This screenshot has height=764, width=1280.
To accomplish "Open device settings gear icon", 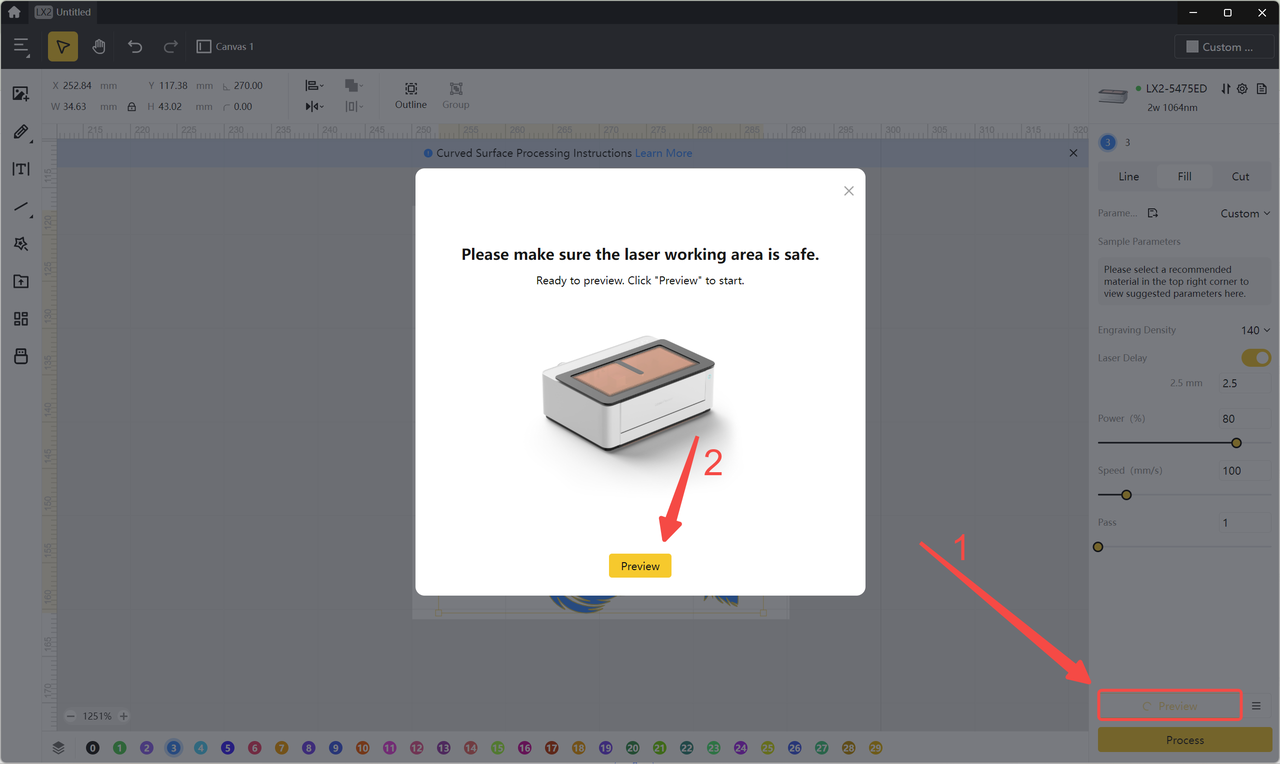I will point(1242,89).
